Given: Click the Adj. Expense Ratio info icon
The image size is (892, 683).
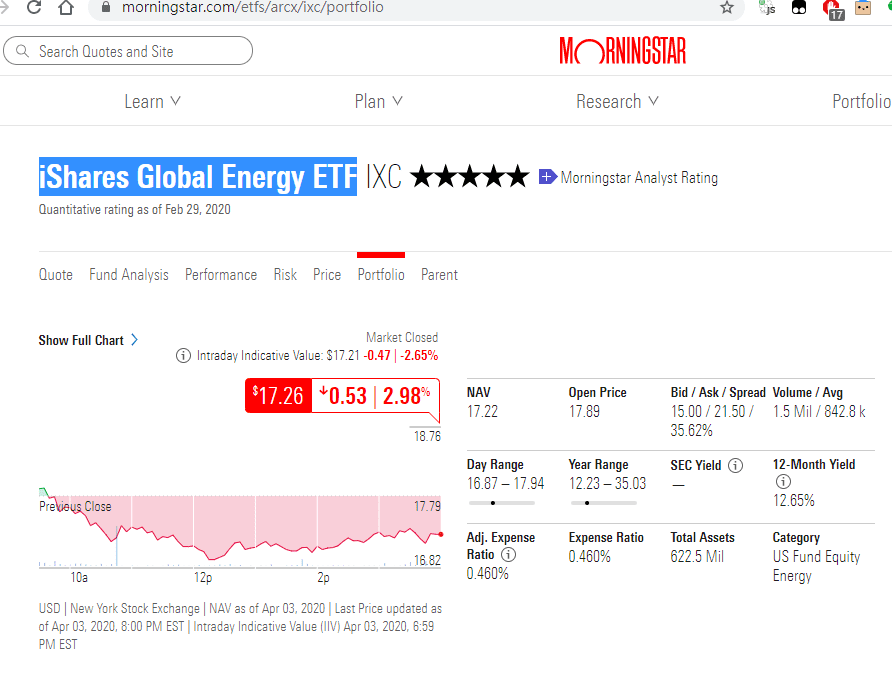Looking at the screenshot, I should click(508, 555).
